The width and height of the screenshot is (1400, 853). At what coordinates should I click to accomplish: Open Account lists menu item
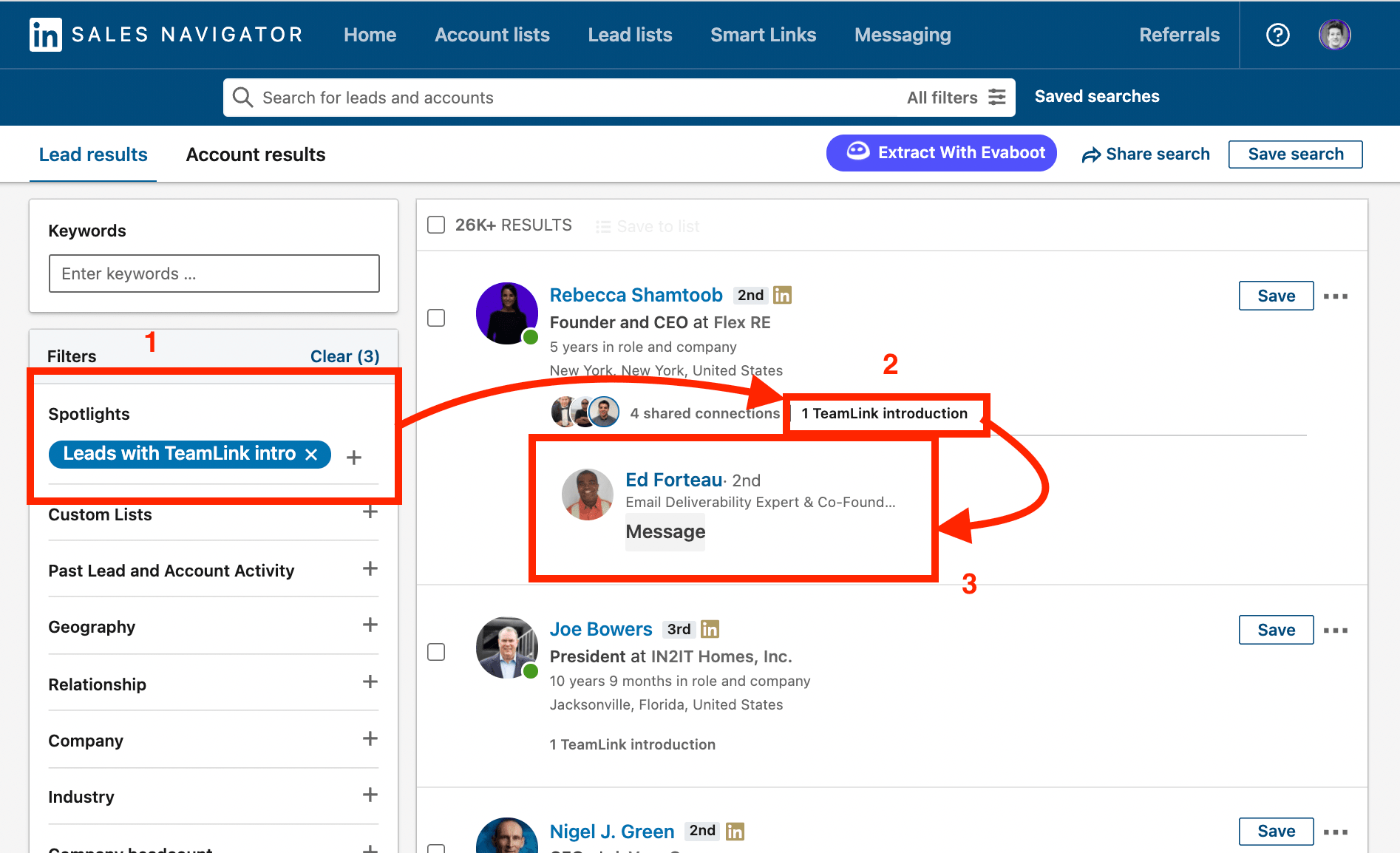(492, 35)
